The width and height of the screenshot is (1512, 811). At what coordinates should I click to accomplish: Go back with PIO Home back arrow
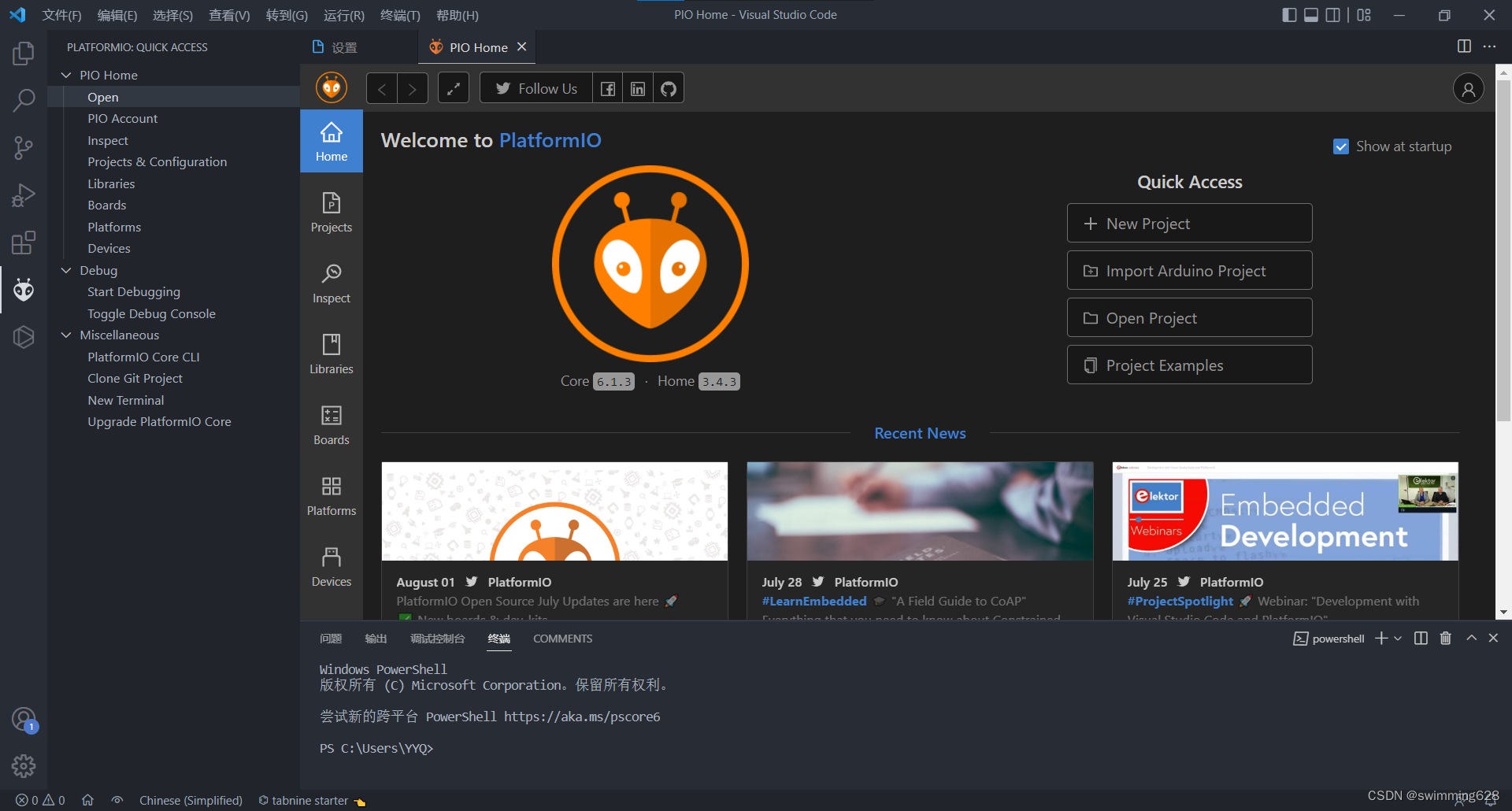(382, 88)
